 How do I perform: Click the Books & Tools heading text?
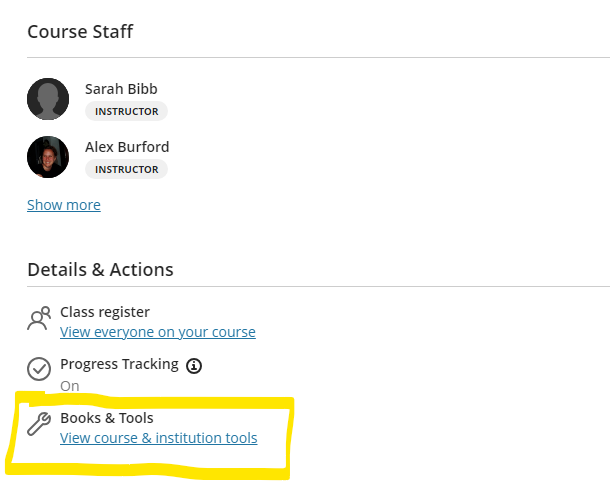coord(106,418)
